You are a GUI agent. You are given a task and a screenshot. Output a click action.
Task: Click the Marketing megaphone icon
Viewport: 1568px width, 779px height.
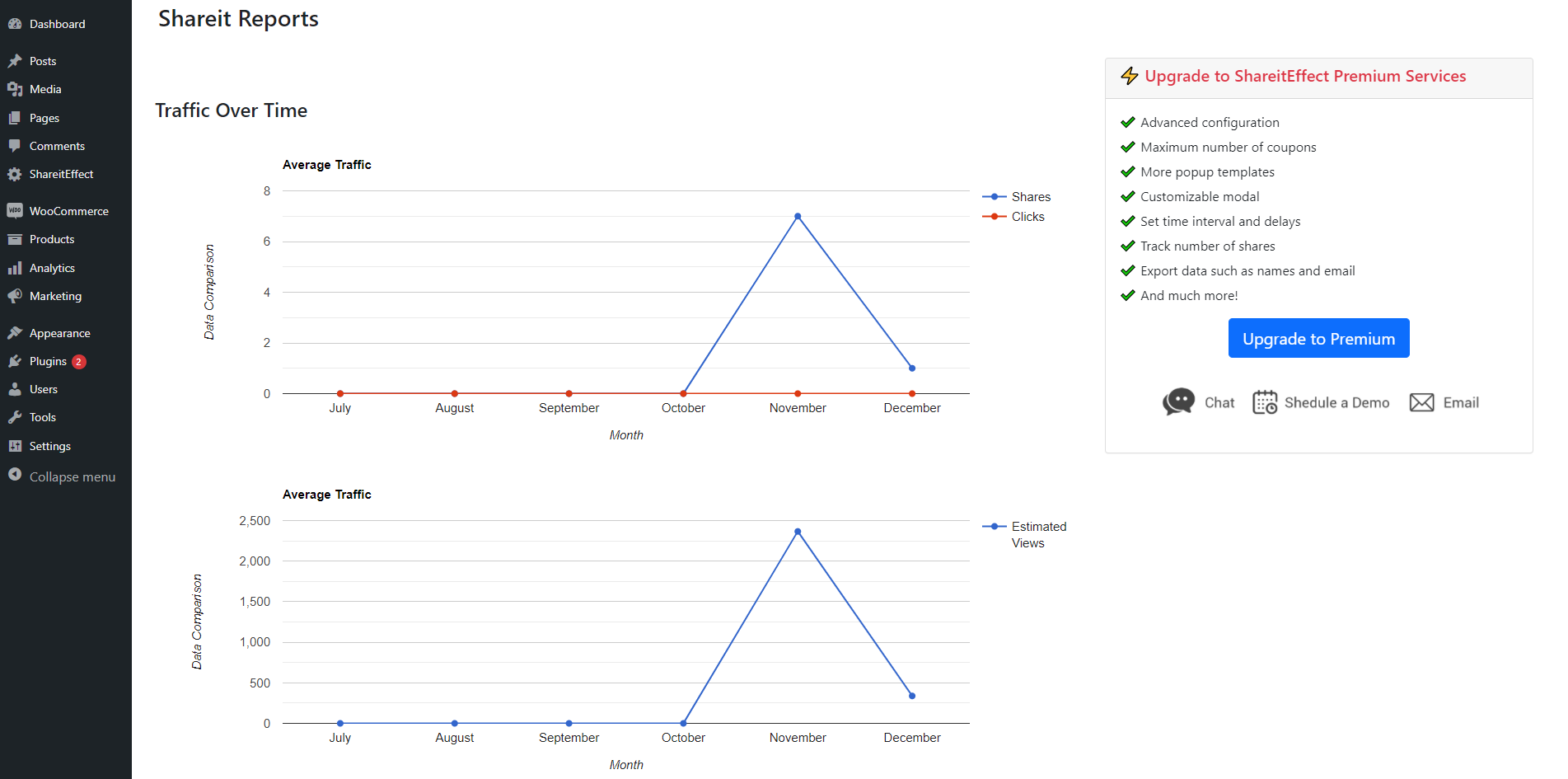click(x=15, y=296)
